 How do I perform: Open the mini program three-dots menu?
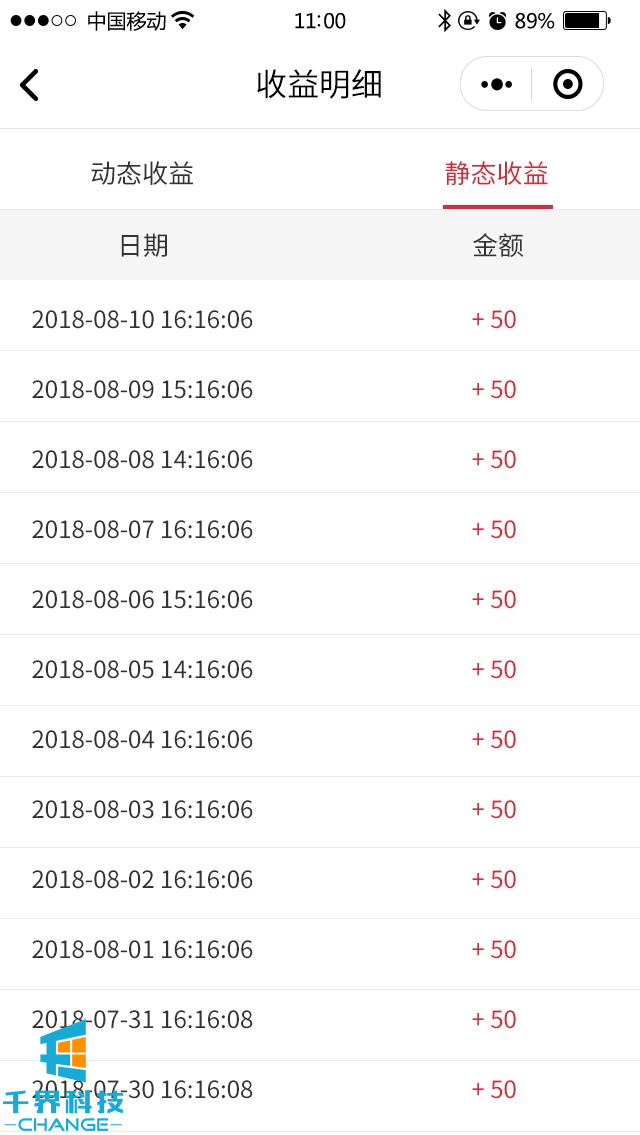[496, 84]
